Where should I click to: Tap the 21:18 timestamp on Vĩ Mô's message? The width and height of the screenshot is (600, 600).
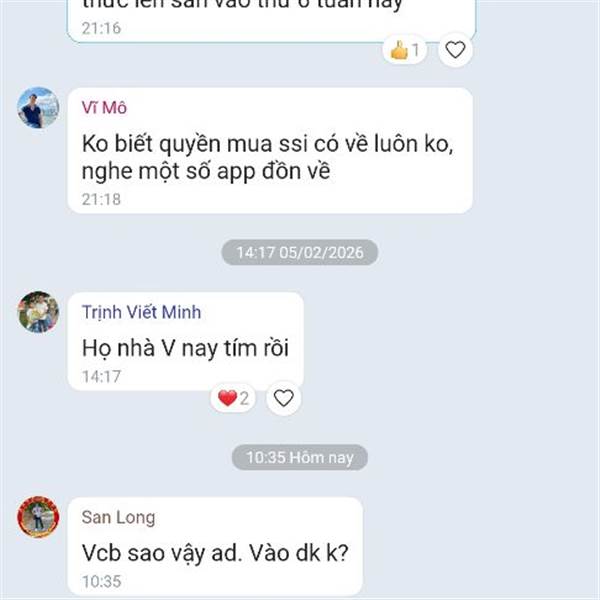(x=101, y=199)
